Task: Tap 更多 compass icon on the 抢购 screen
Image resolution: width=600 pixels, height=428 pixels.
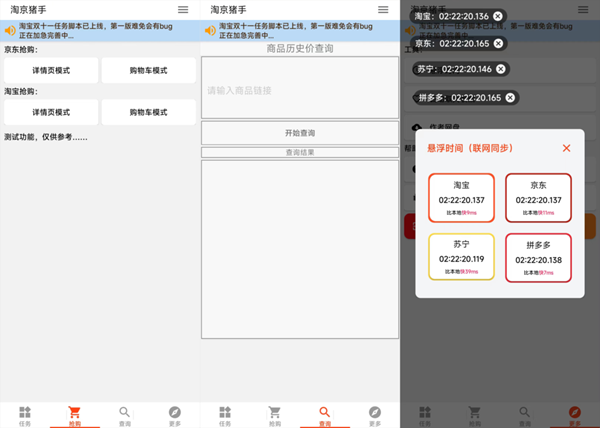Action: 174,412
